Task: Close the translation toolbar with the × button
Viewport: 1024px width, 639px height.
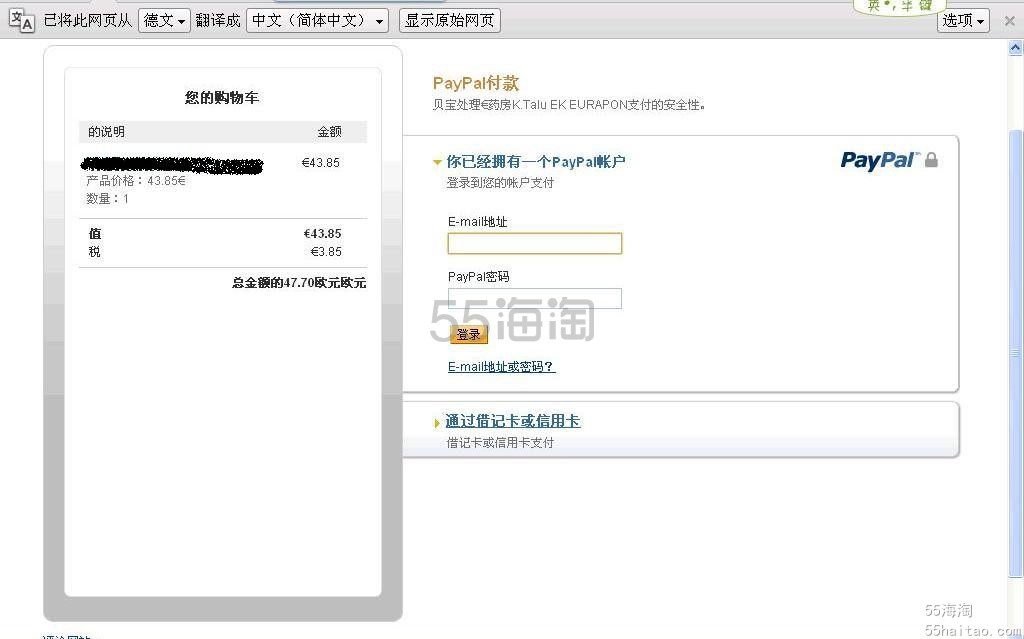Action: pos(1009,19)
